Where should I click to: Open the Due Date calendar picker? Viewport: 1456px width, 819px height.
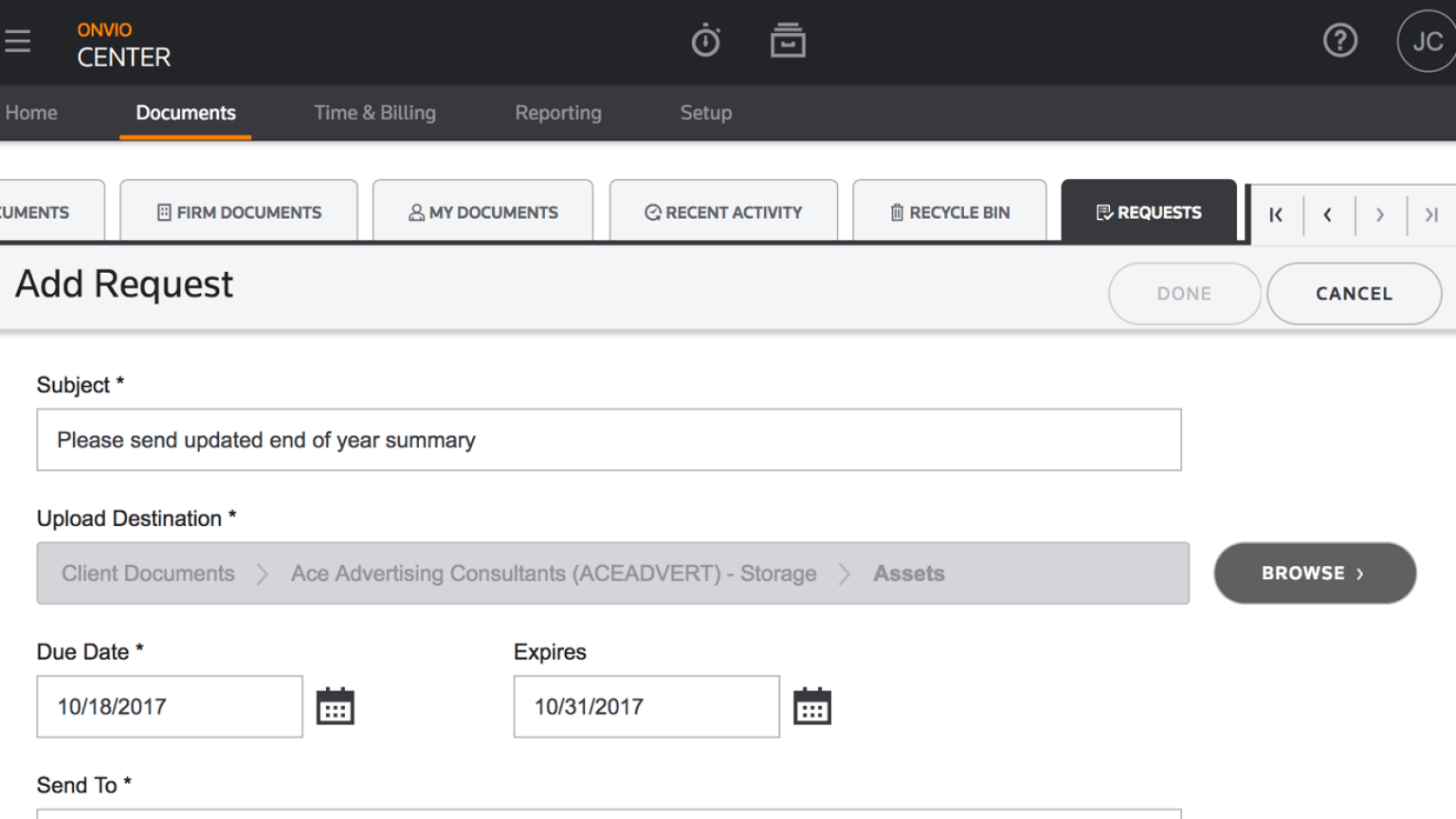coord(335,705)
